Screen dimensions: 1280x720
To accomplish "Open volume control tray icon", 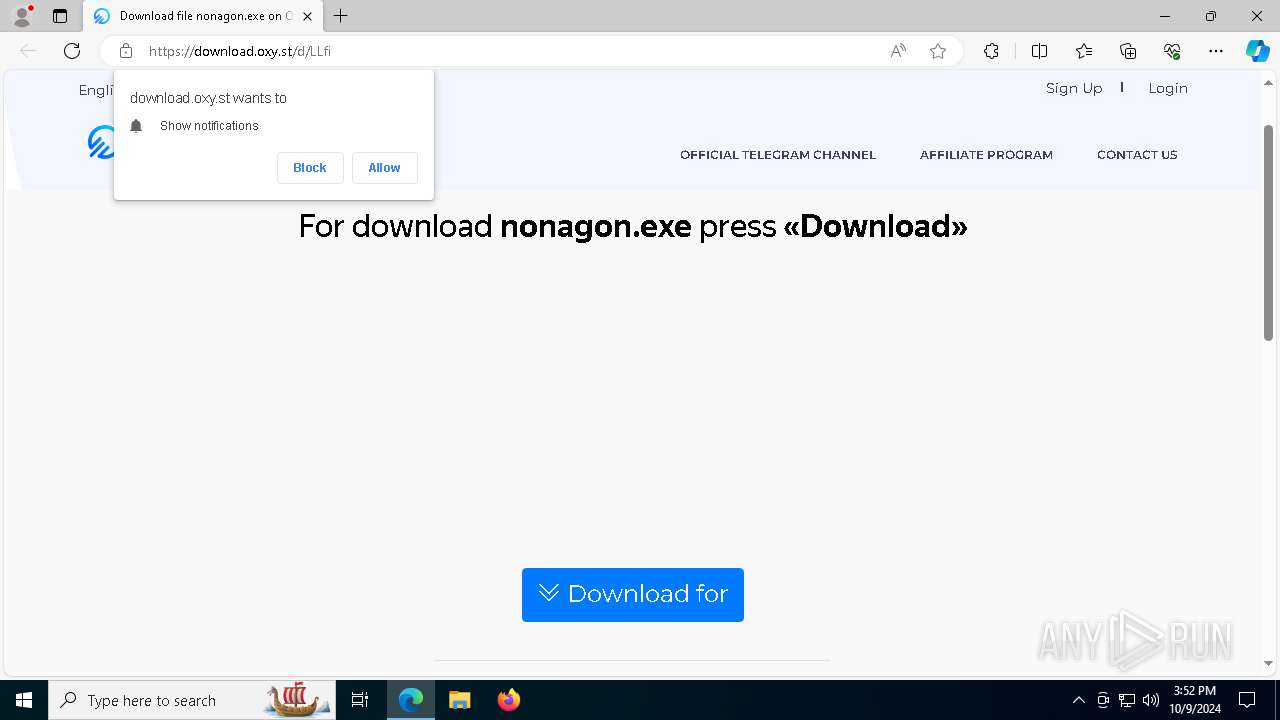I will click(1151, 700).
